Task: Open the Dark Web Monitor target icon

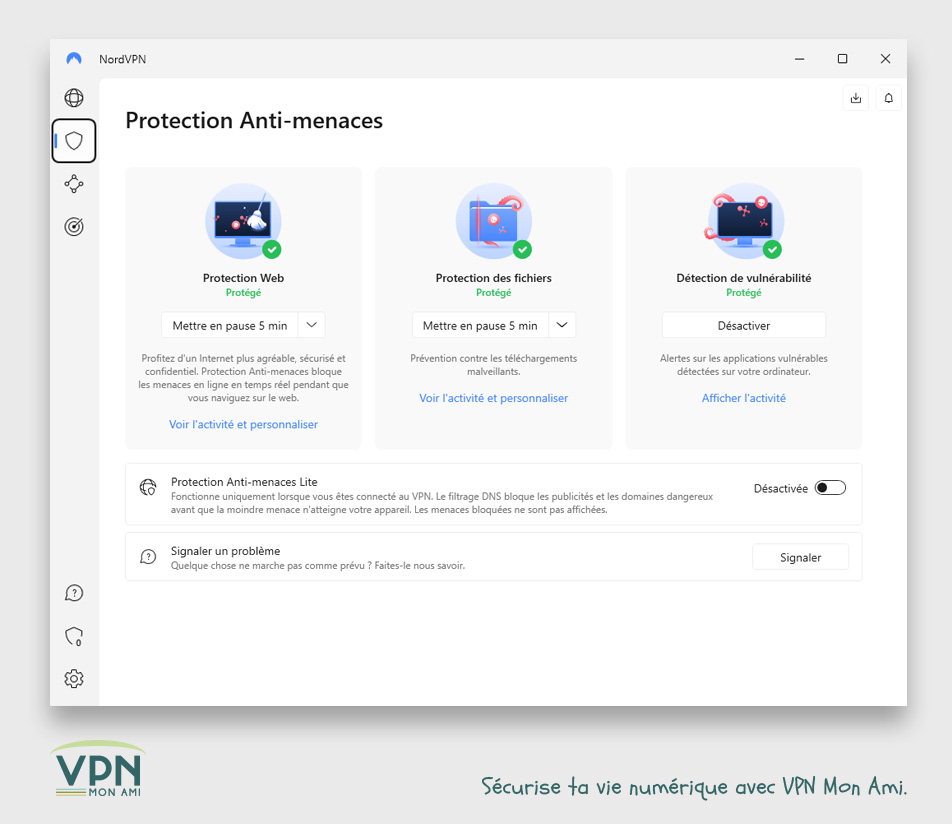Action: pos(73,227)
